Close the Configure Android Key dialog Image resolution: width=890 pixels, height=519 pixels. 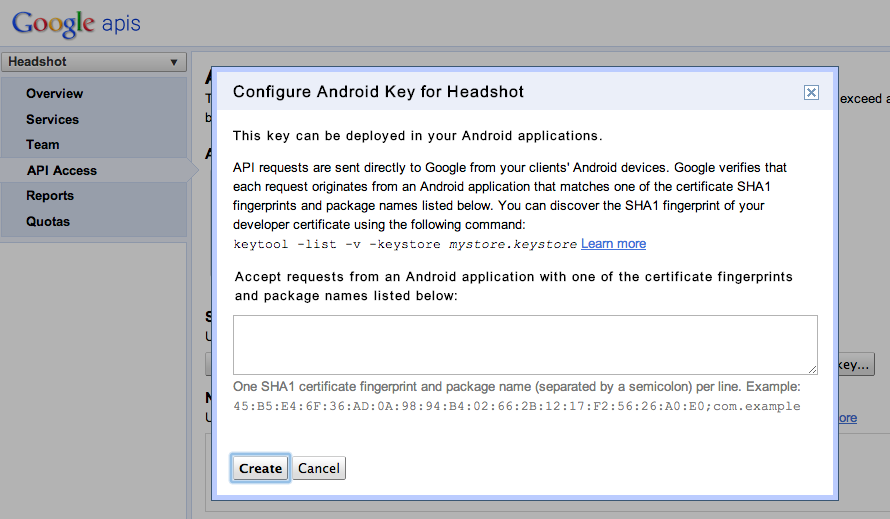pos(811,93)
